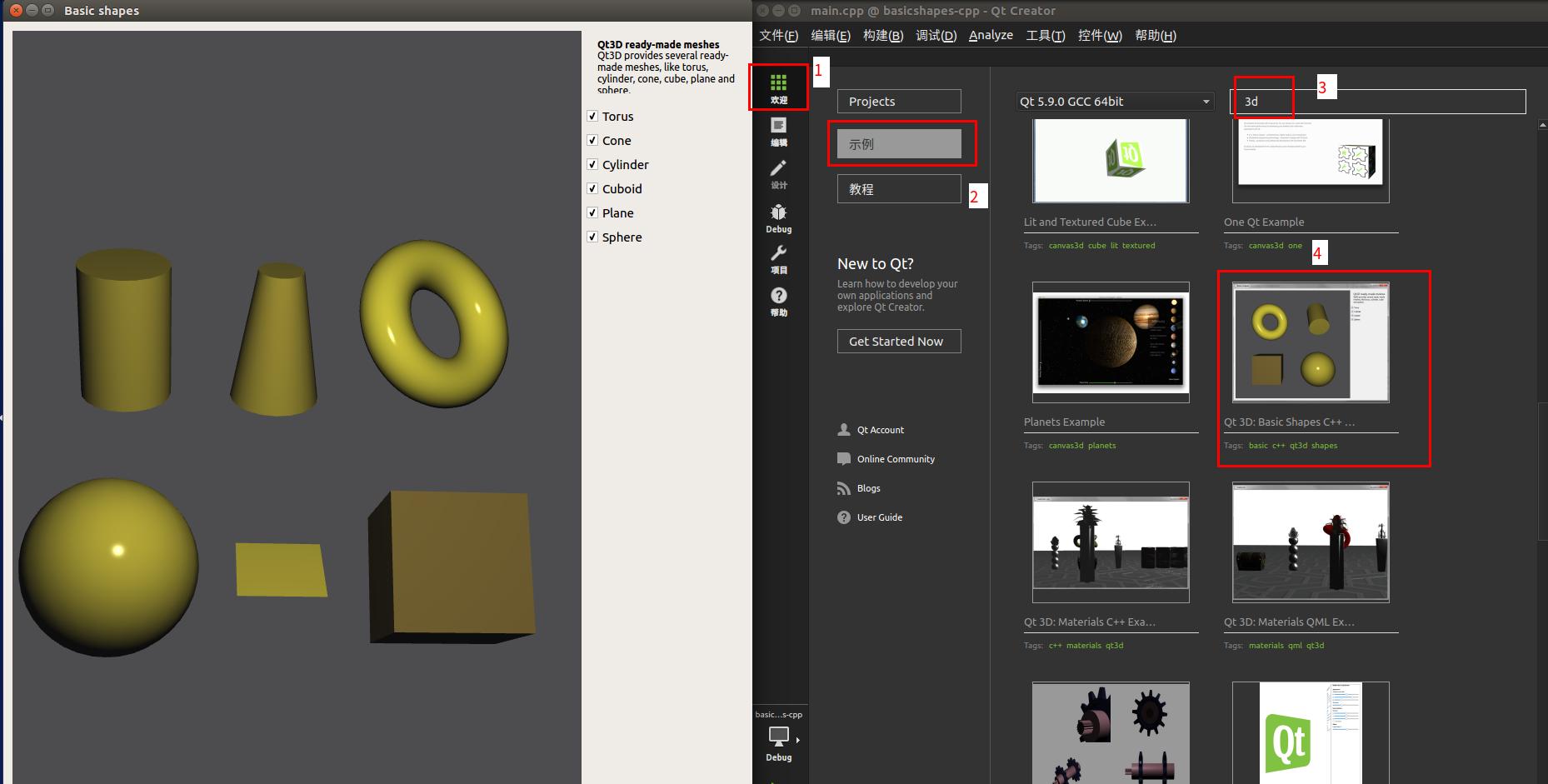Click the Projects button
The height and width of the screenshot is (784, 1548).
pyautogui.click(x=899, y=102)
